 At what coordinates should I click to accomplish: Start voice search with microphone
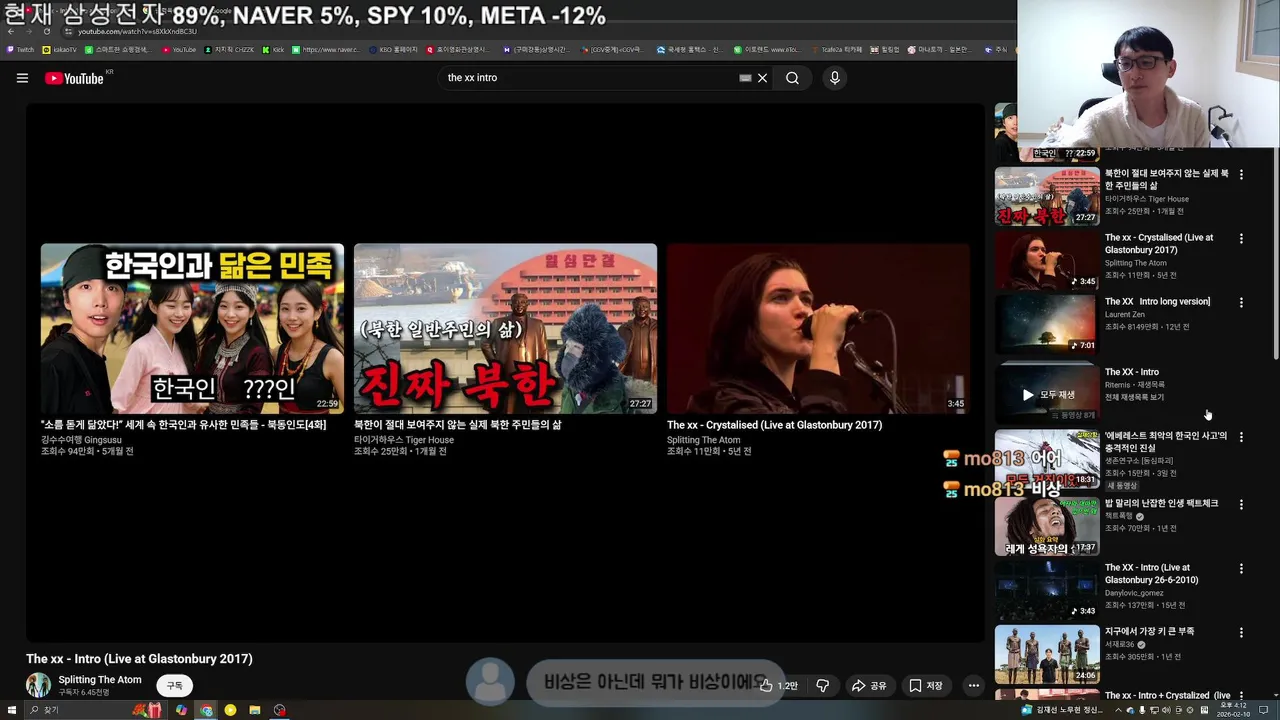pyautogui.click(x=834, y=78)
